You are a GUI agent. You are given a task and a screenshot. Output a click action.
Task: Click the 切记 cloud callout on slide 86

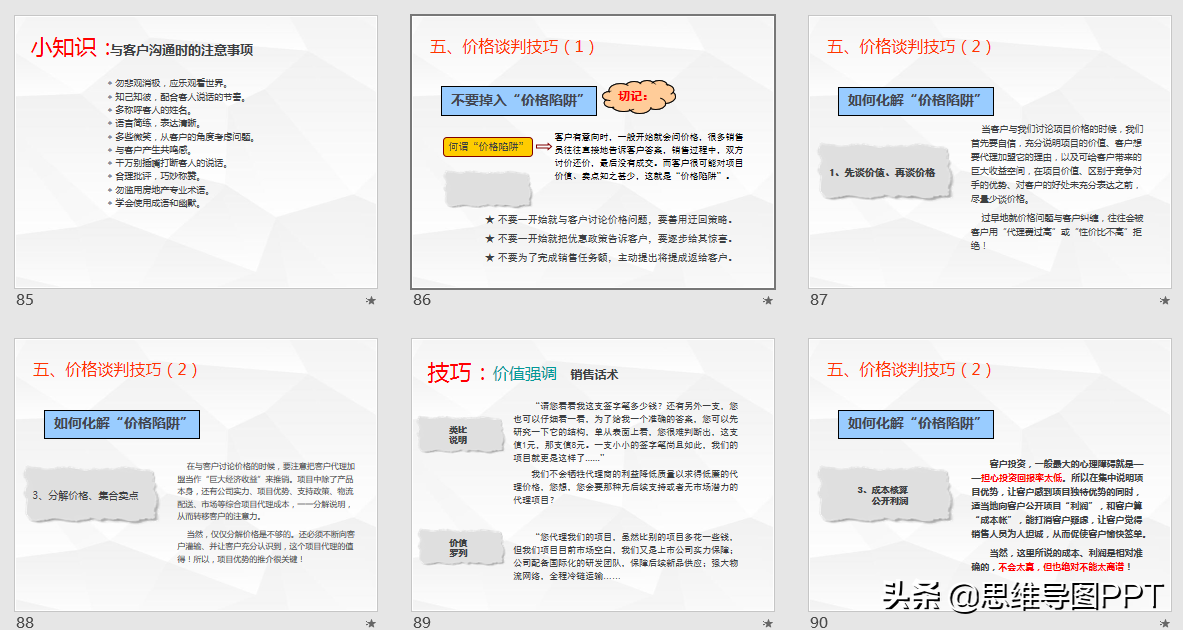coord(639,97)
